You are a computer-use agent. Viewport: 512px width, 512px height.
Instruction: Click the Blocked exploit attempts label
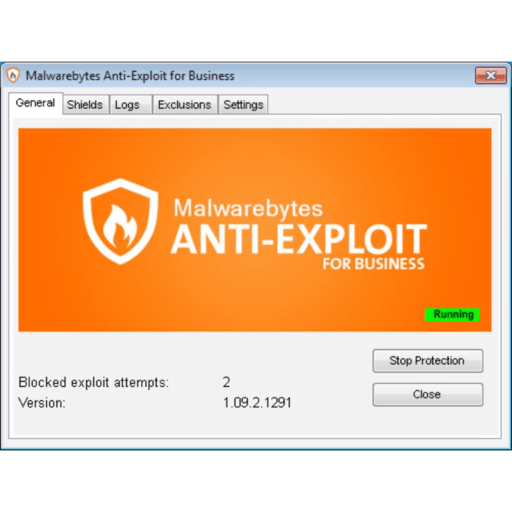94,382
